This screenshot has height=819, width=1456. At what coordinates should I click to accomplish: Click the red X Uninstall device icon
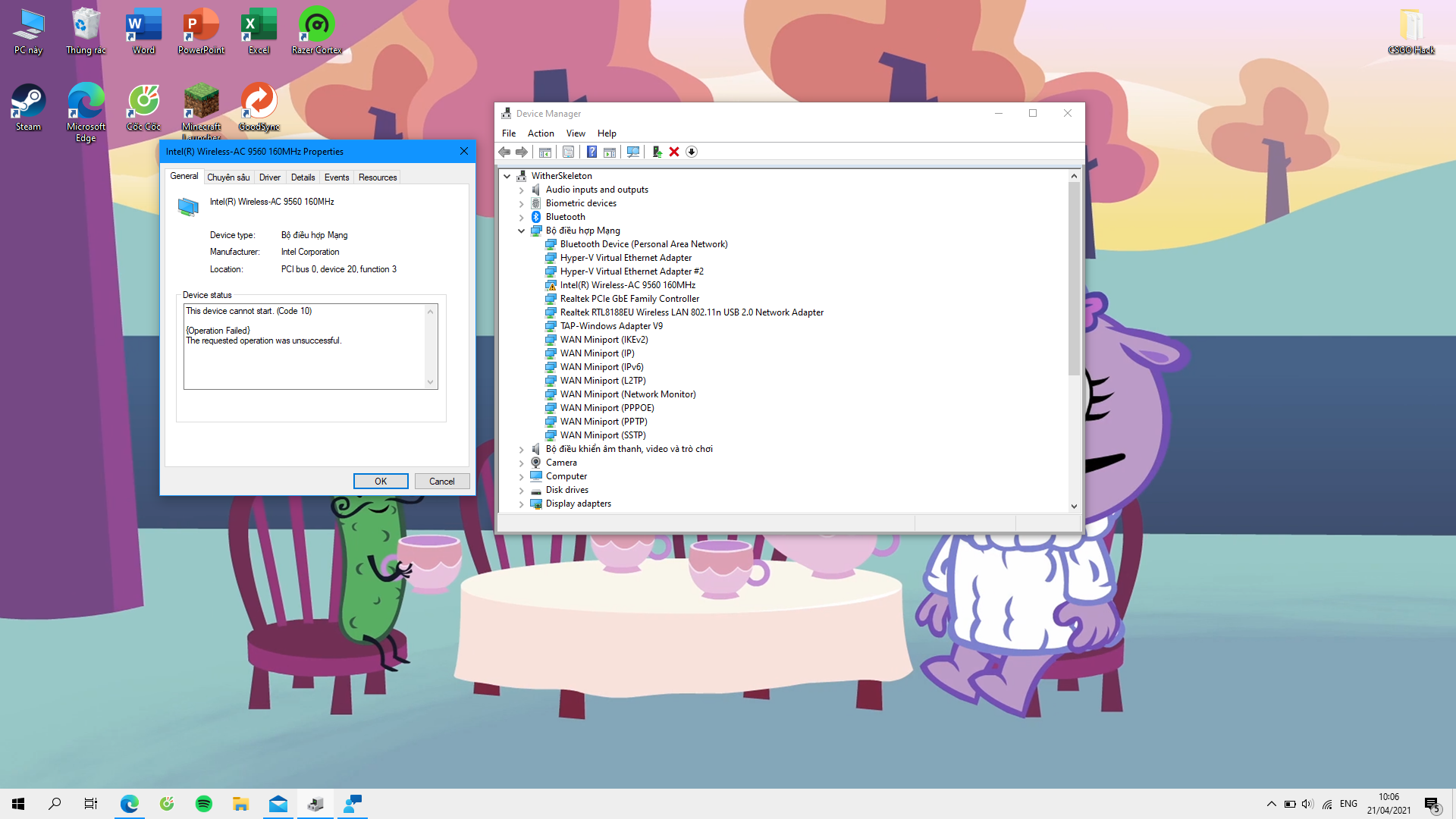pyautogui.click(x=674, y=152)
